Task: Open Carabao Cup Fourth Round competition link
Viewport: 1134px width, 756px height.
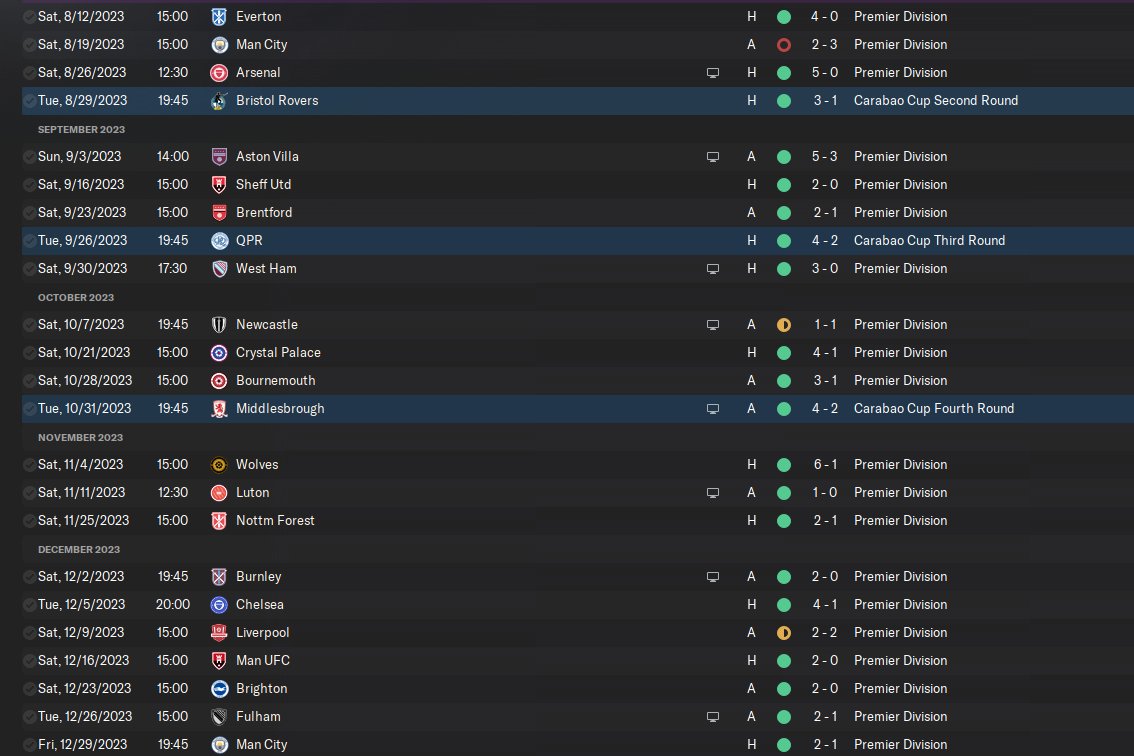Action: (x=934, y=408)
